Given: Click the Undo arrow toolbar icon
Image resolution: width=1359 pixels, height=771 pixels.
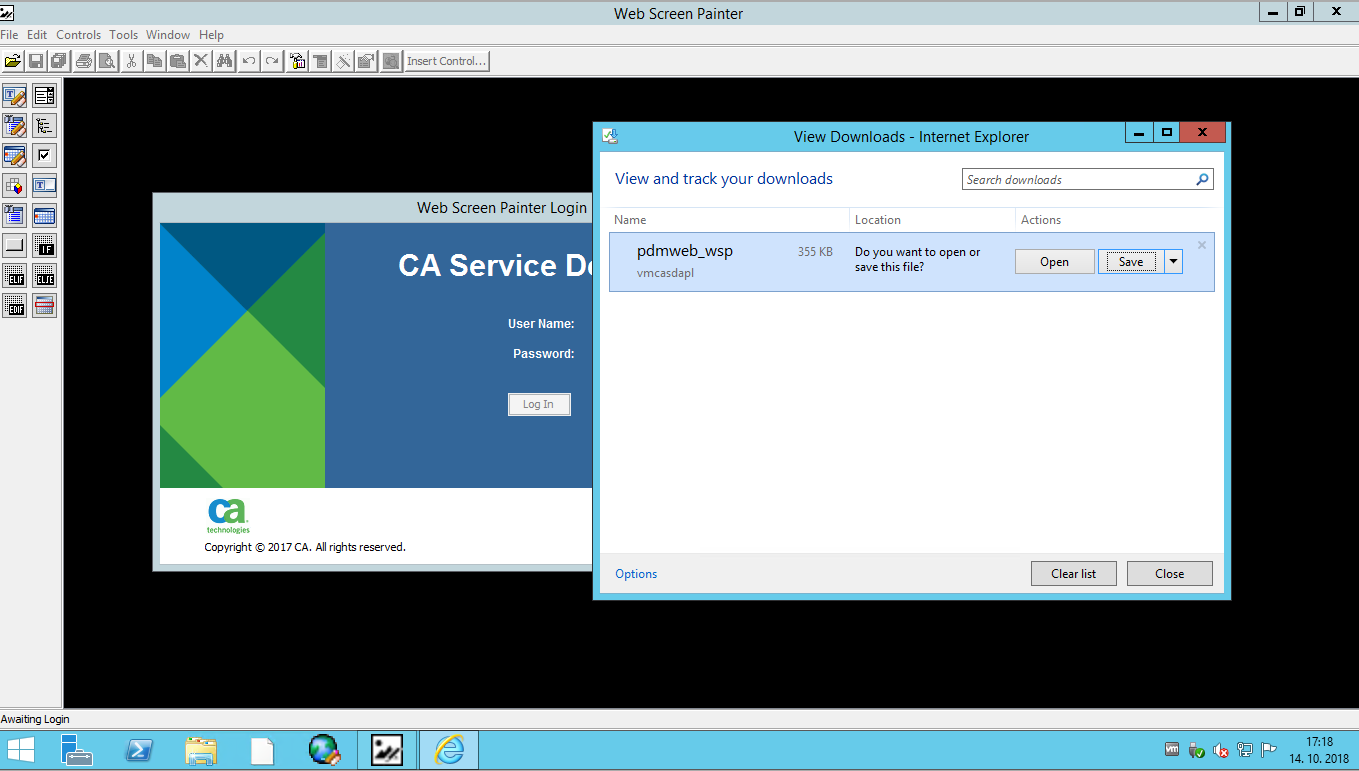Looking at the screenshot, I should pyautogui.click(x=249, y=61).
